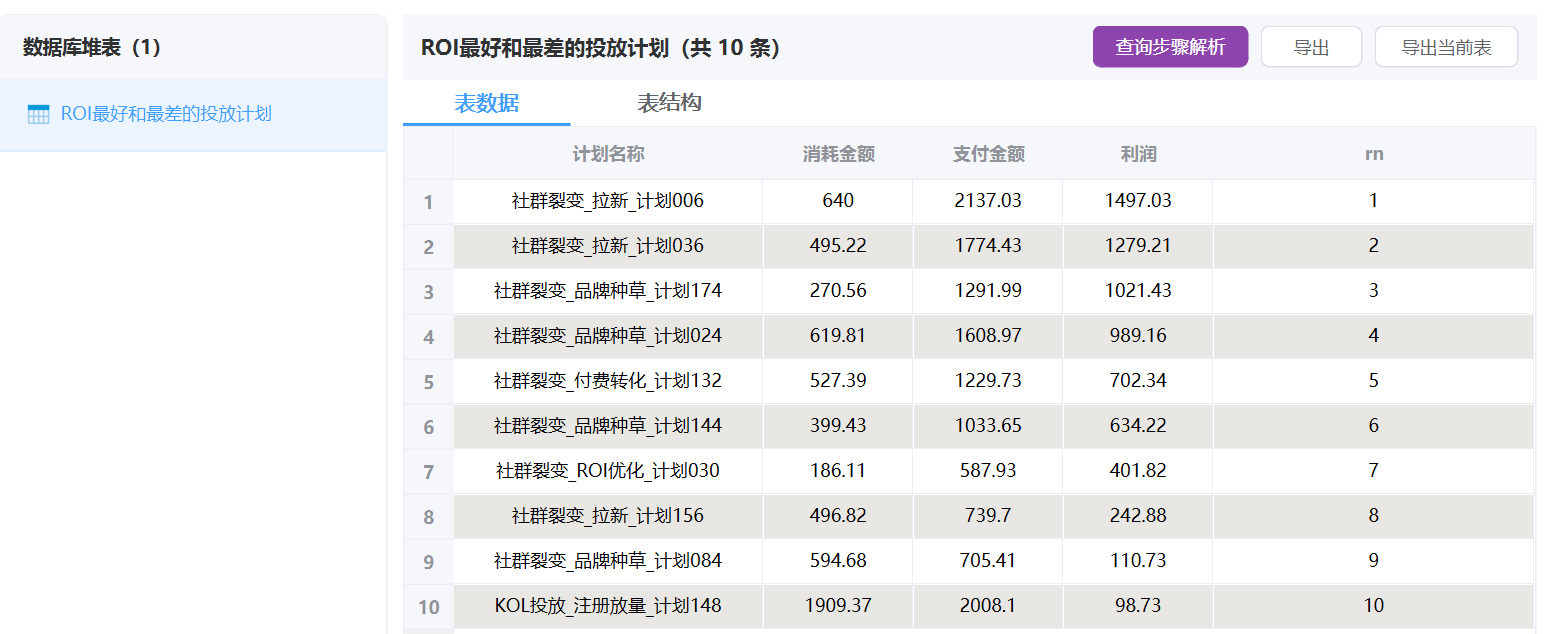Click the 利润 column header
Image resolution: width=1545 pixels, height=634 pixels.
pyautogui.click(x=1138, y=154)
